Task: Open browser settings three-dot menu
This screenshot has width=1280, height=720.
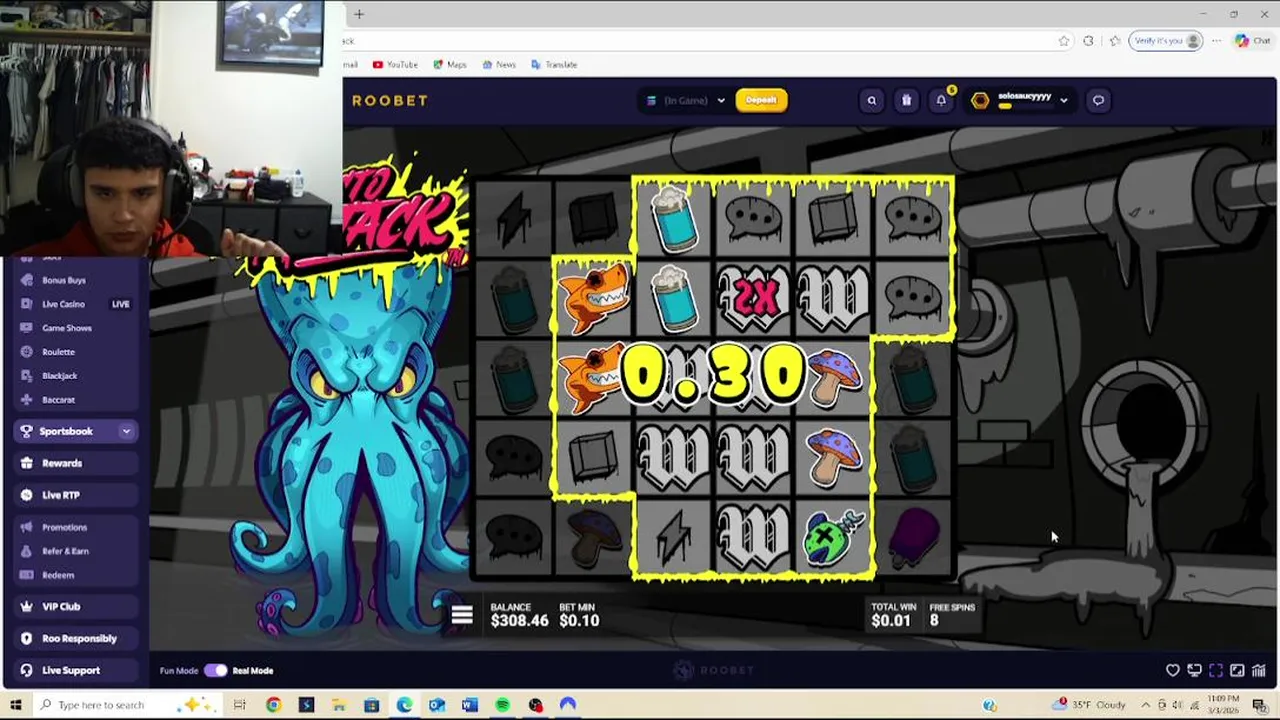Action: tap(1216, 41)
